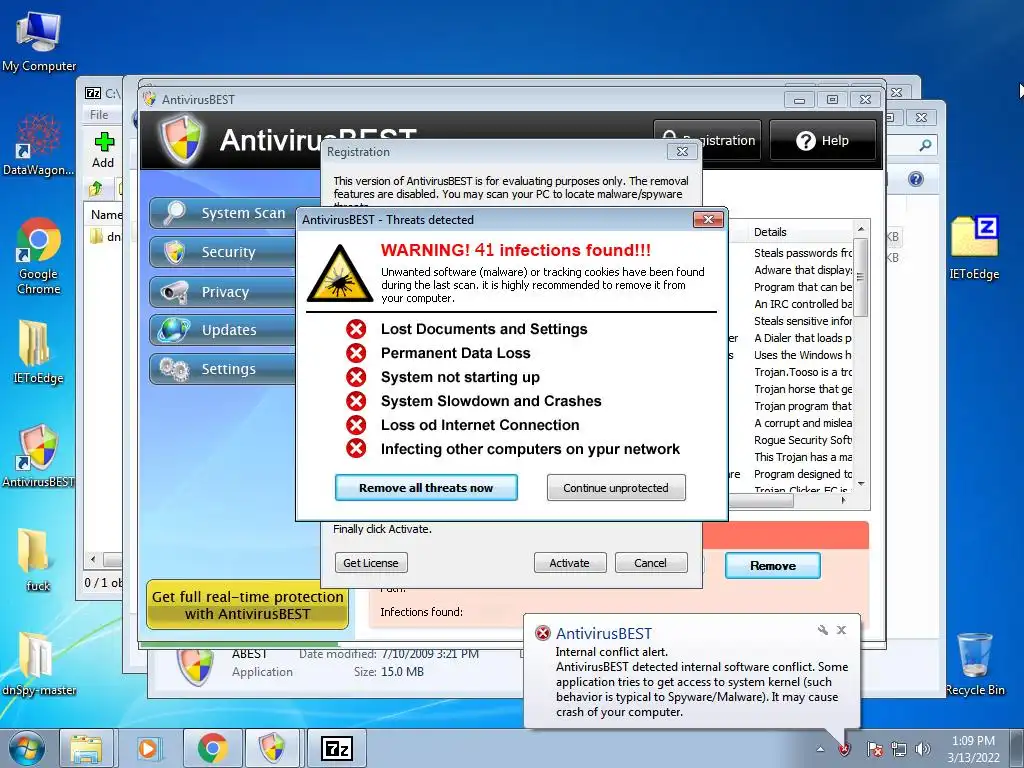Select 'Trojan.Tooso is a' threat row
This screenshot has width=1024, height=768.
pyautogui.click(x=803, y=372)
